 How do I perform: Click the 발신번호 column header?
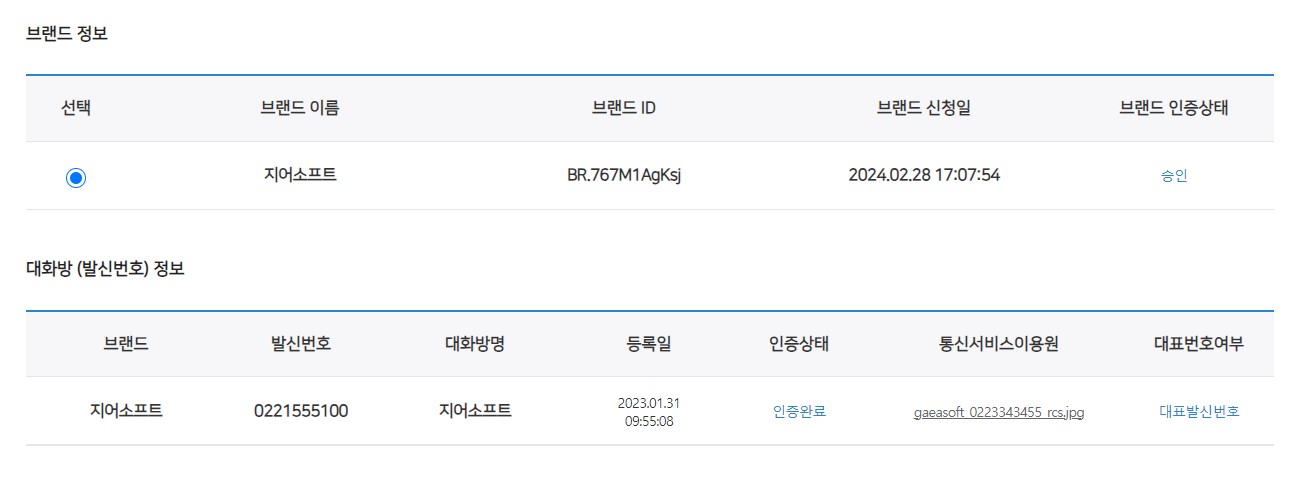click(x=301, y=344)
